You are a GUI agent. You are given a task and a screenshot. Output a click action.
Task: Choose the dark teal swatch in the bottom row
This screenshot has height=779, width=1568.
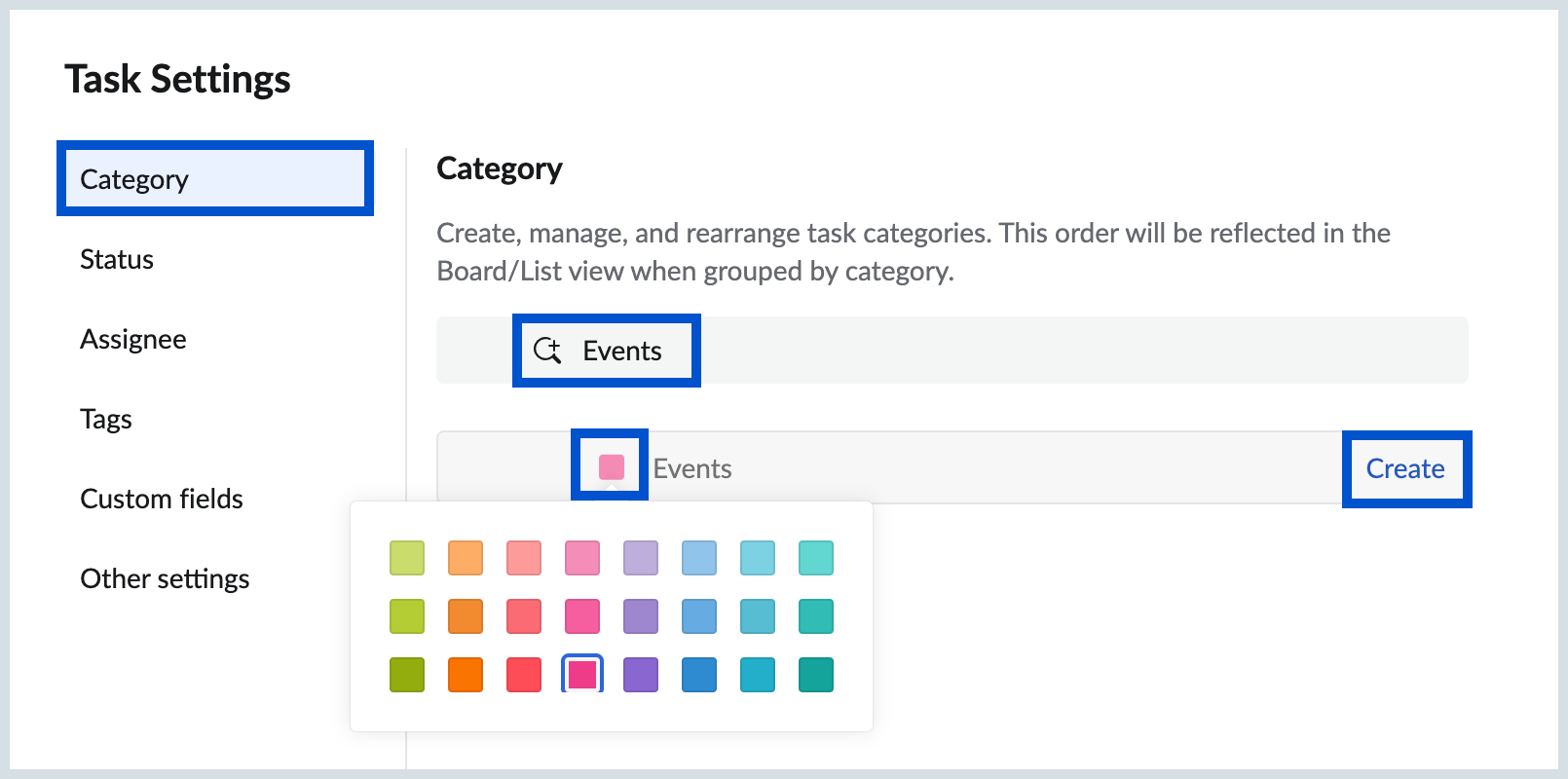point(816,674)
